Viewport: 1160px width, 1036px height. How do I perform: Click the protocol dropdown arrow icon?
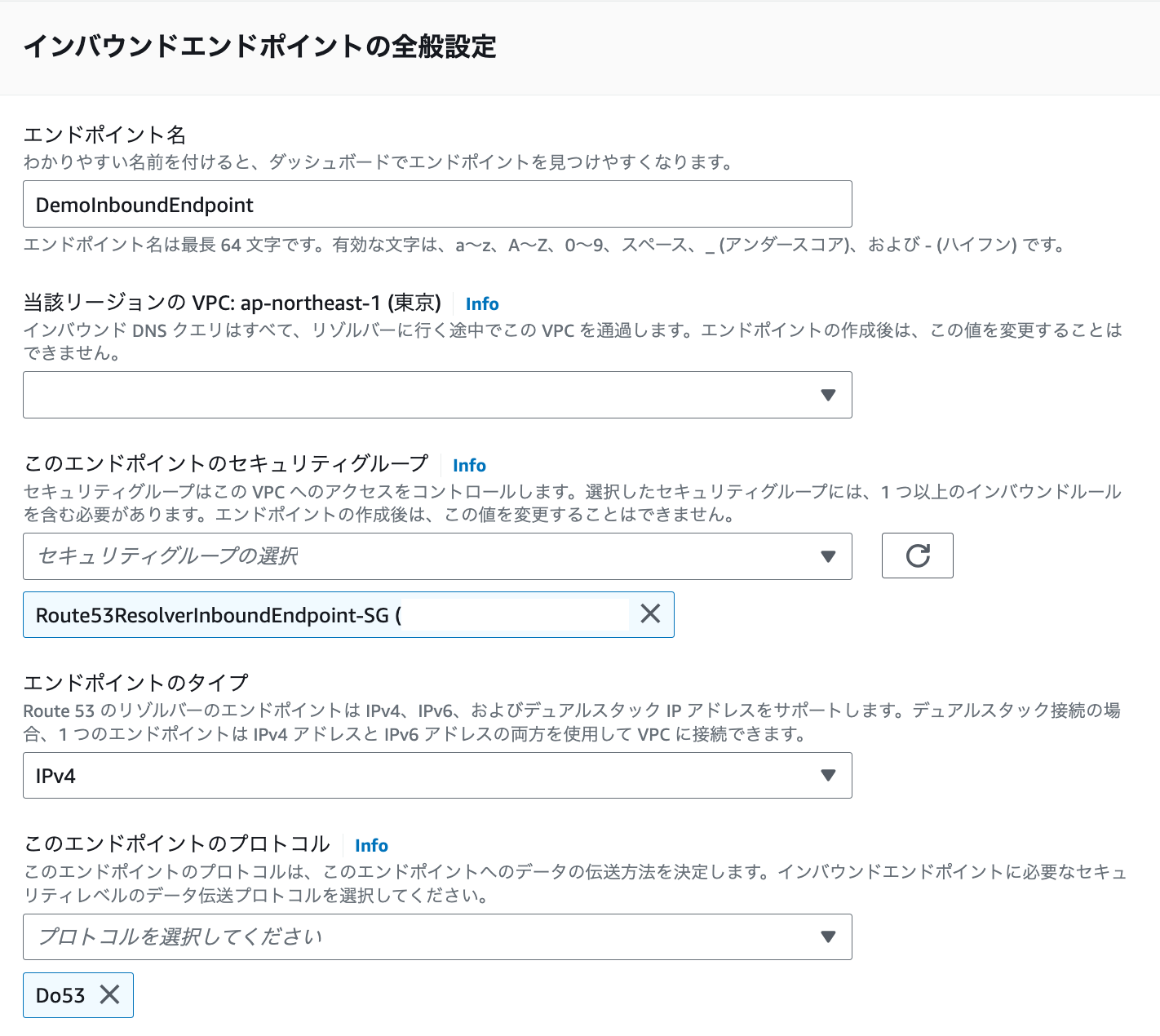coord(828,936)
